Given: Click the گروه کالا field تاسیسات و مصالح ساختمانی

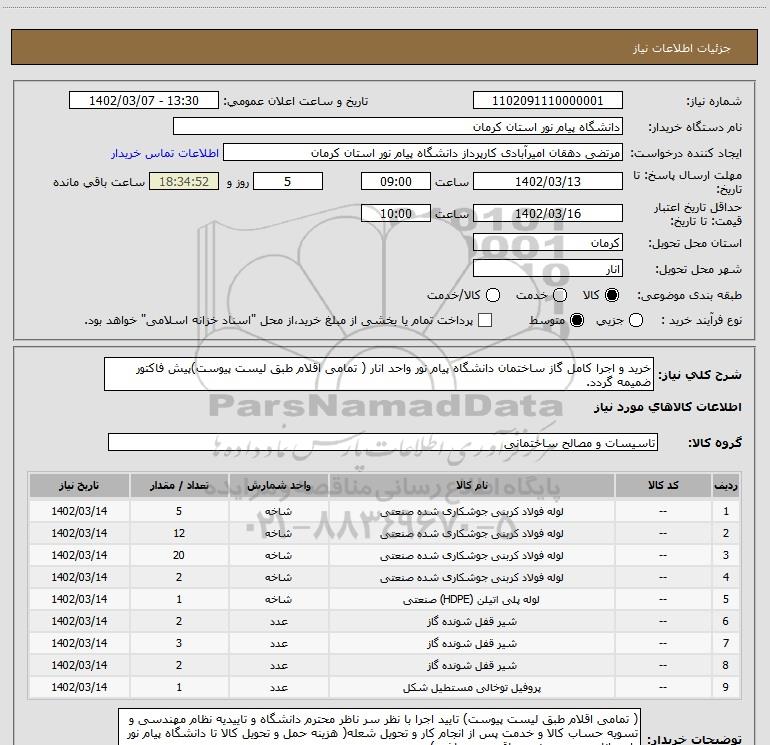Looking at the screenshot, I should (382, 442).
